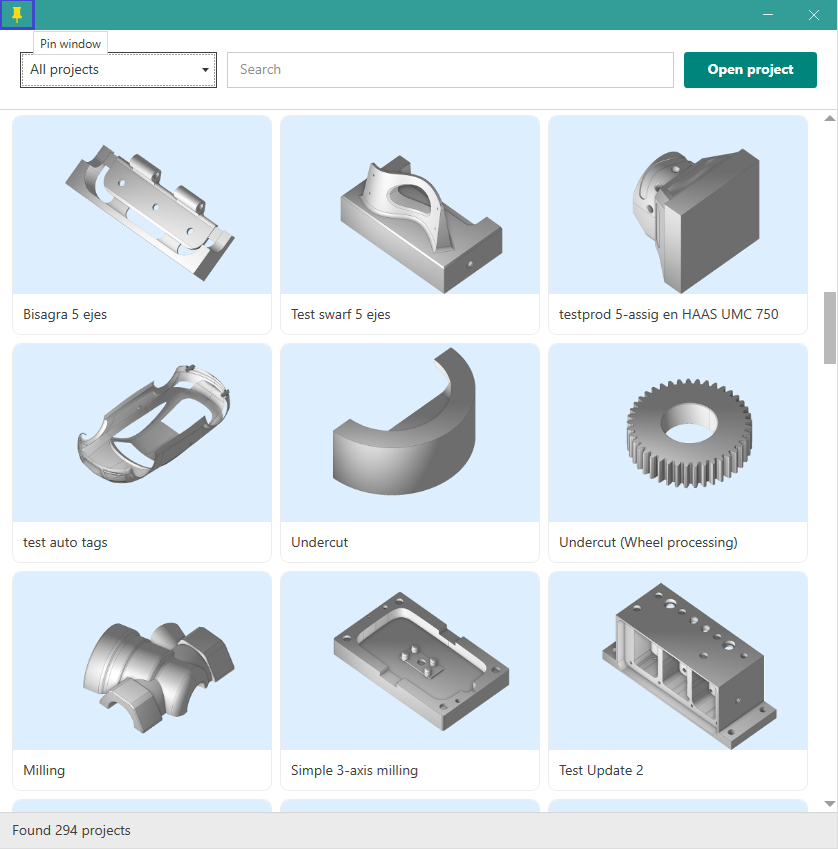Select the Bisagra 5 ejes project thumbnail

click(142, 205)
